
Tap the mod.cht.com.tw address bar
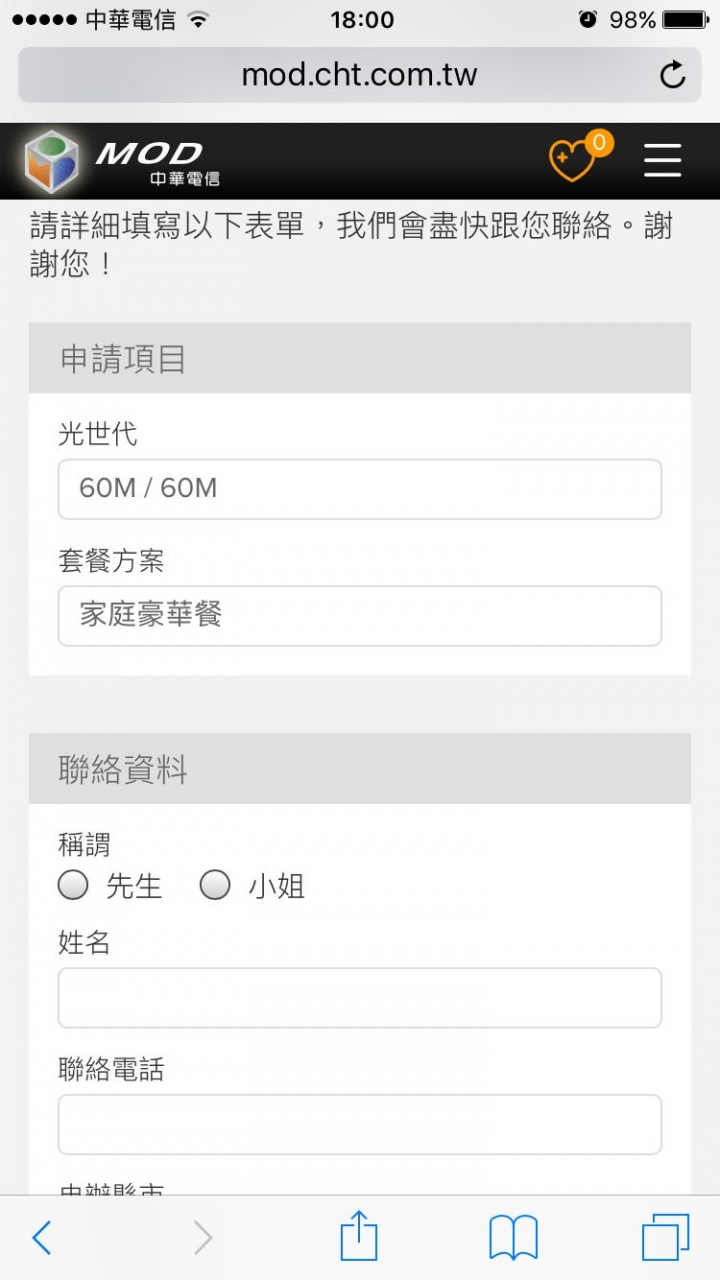point(360,75)
